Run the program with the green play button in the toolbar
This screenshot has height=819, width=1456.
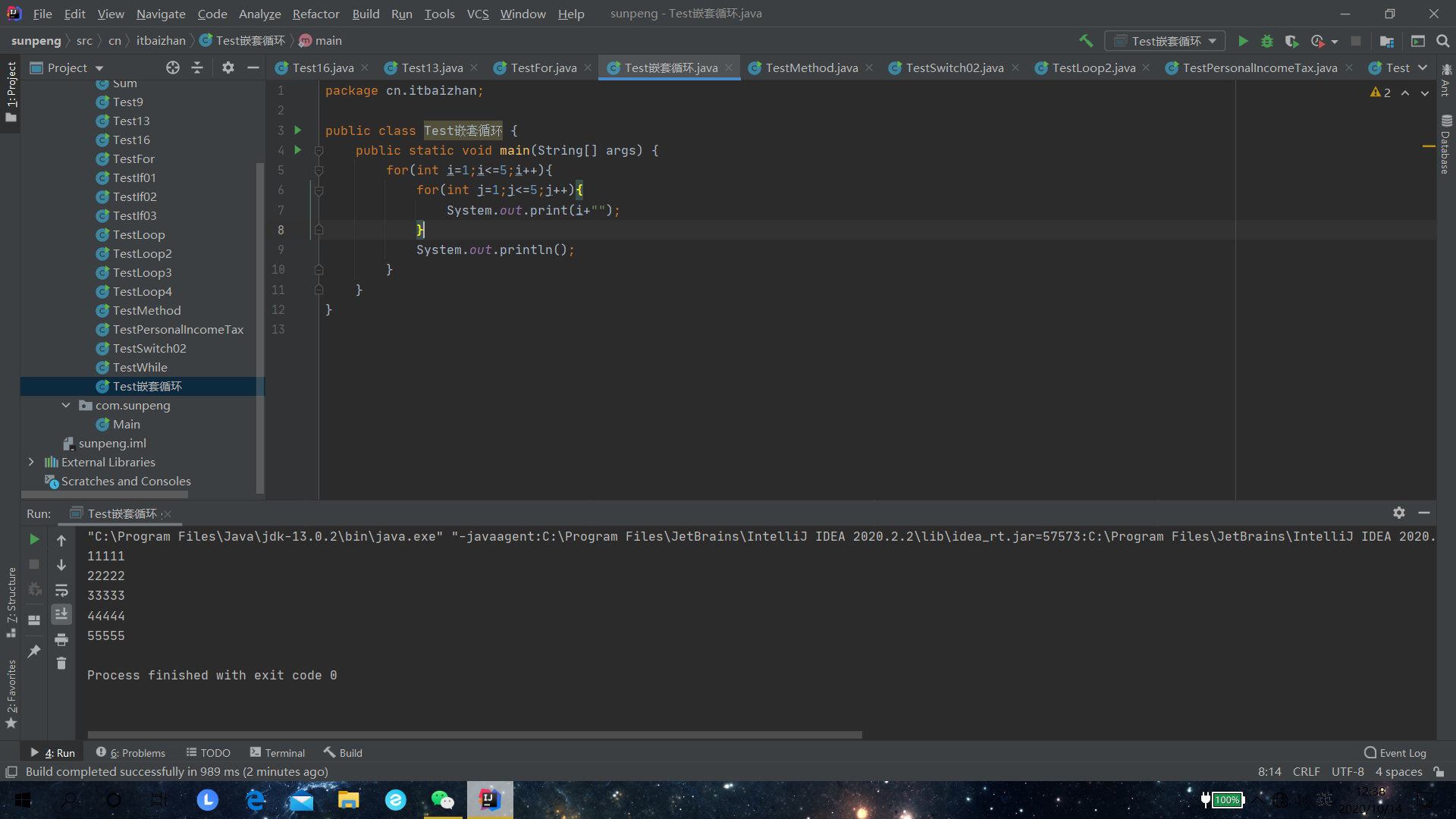1243,41
